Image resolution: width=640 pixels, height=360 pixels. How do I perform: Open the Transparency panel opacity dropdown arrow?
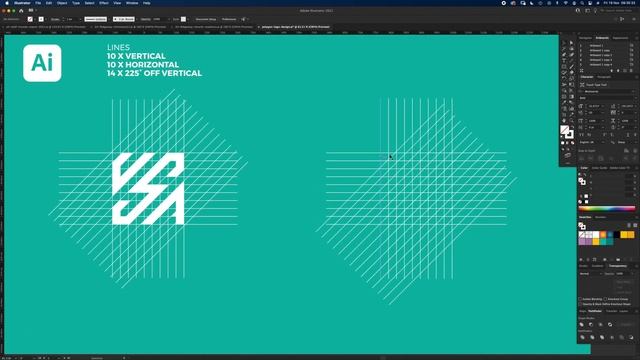[633, 273]
